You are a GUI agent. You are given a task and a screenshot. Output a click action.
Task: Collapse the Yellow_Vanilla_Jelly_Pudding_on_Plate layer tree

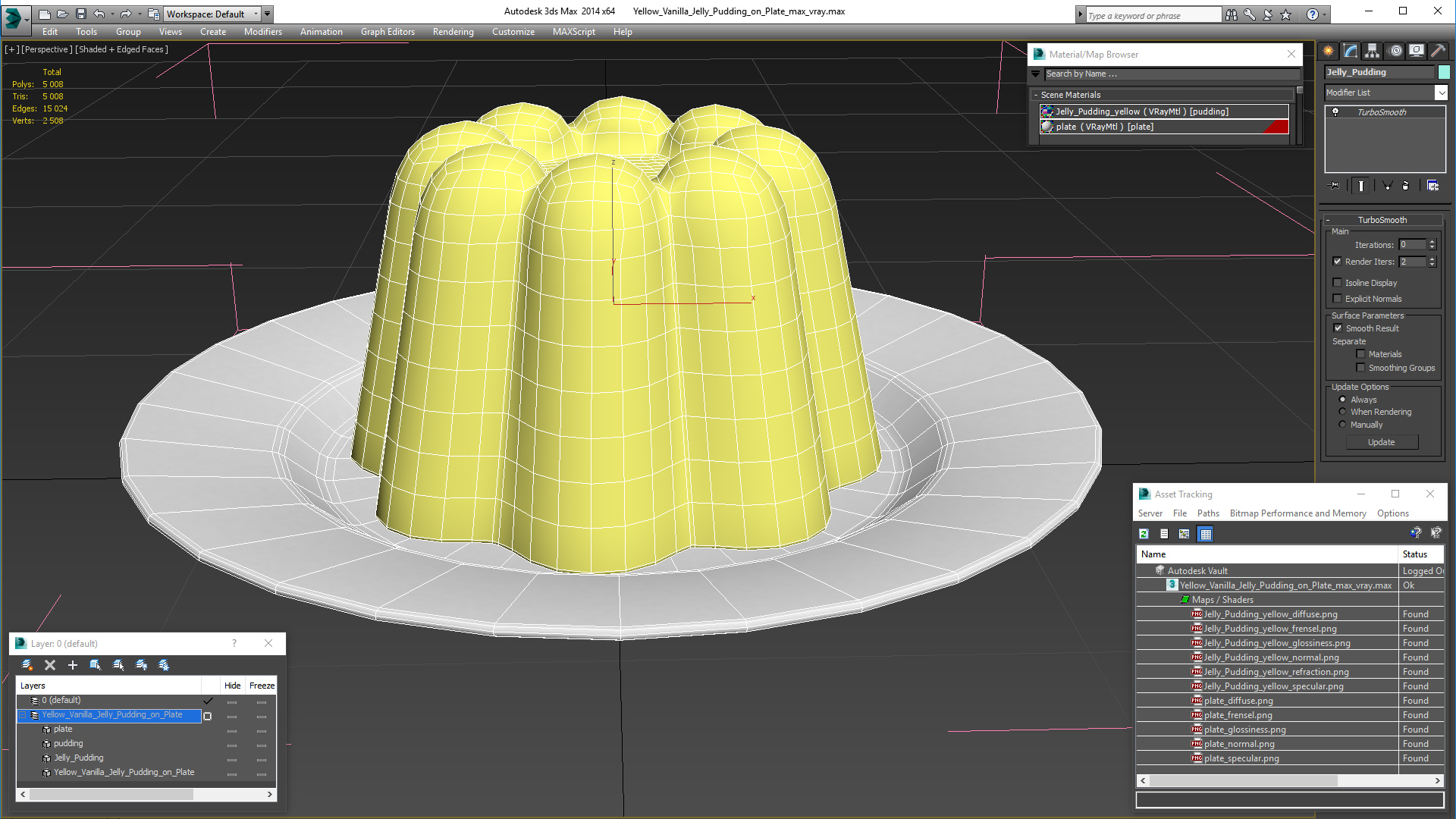pyautogui.click(x=22, y=715)
